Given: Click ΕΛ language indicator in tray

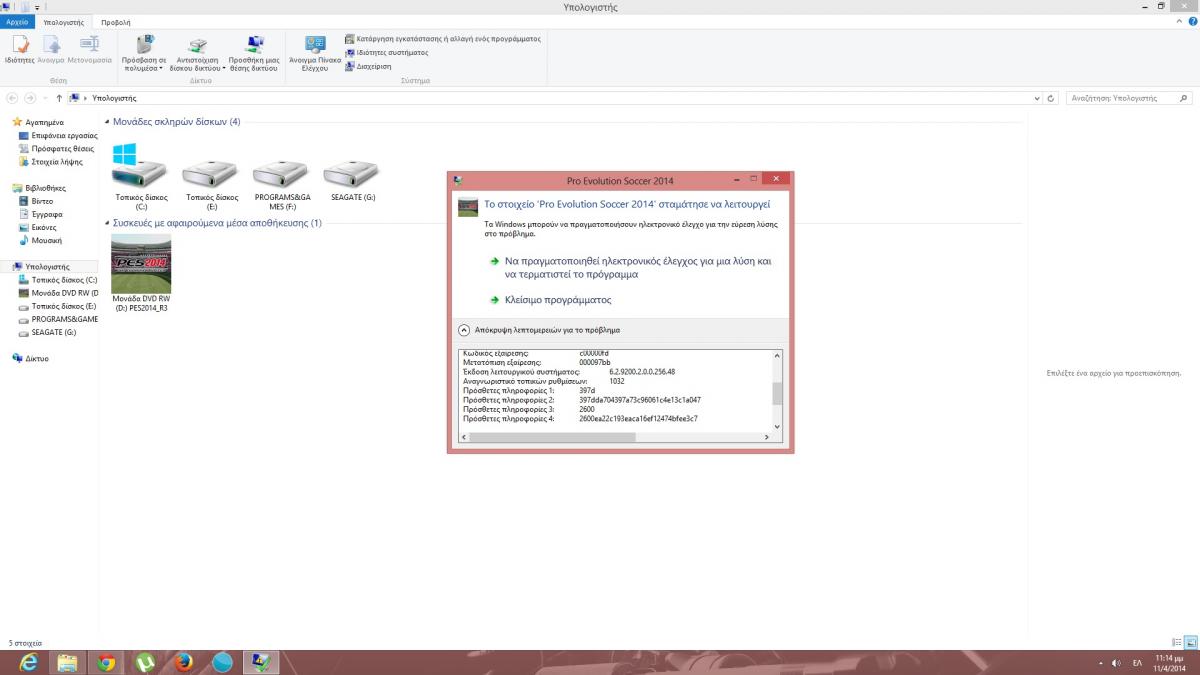Looking at the screenshot, I should (x=1137, y=662).
